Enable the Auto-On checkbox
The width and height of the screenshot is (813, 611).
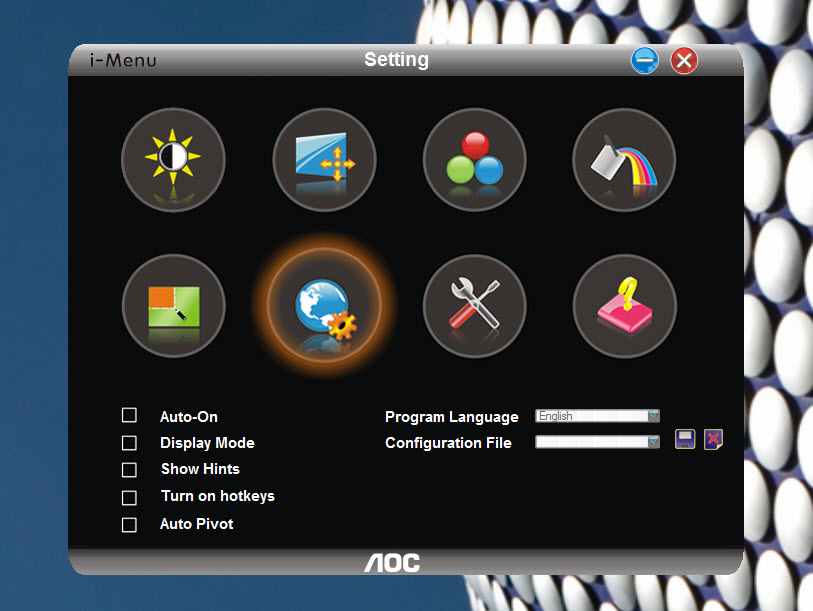pos(129,415)
